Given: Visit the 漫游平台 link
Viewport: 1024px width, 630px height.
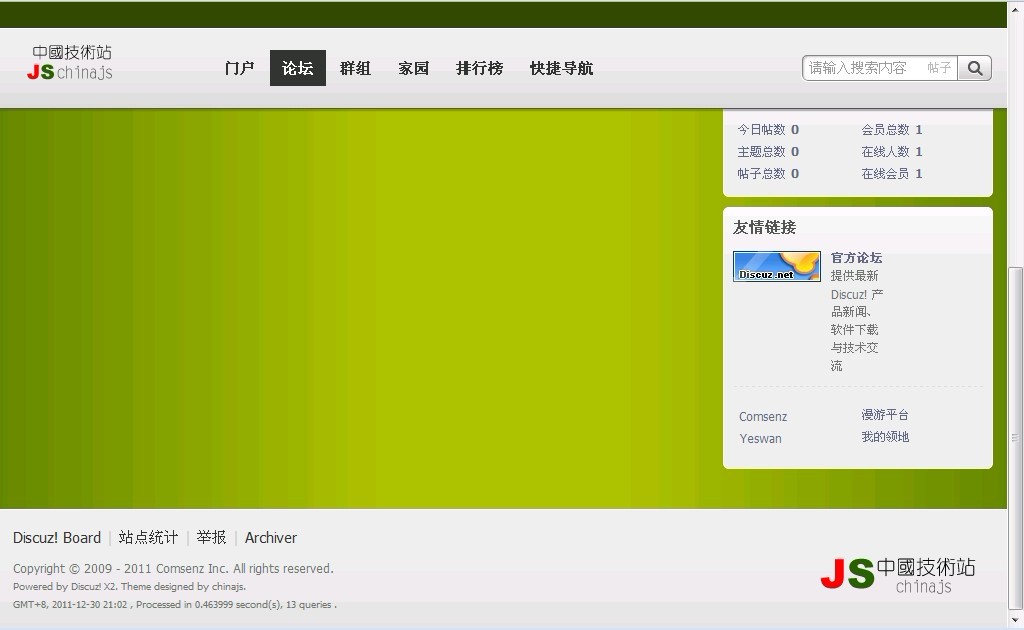Looking at the screenshot, I should tap(885, 415).
